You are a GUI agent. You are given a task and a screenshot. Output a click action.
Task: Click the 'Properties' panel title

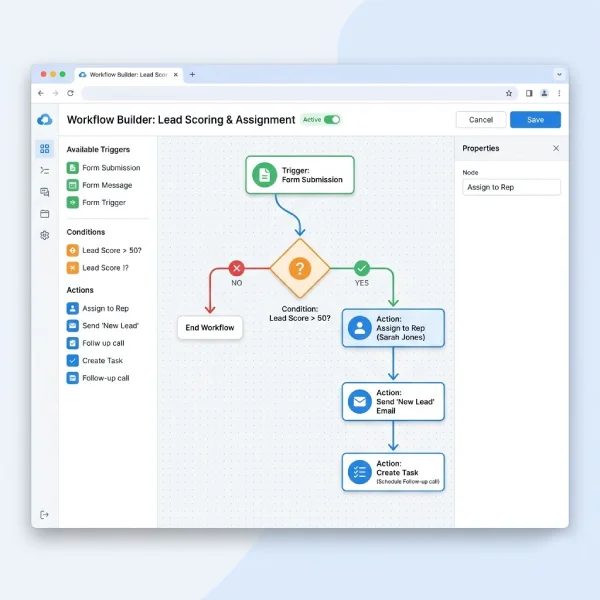coord(481,148)
